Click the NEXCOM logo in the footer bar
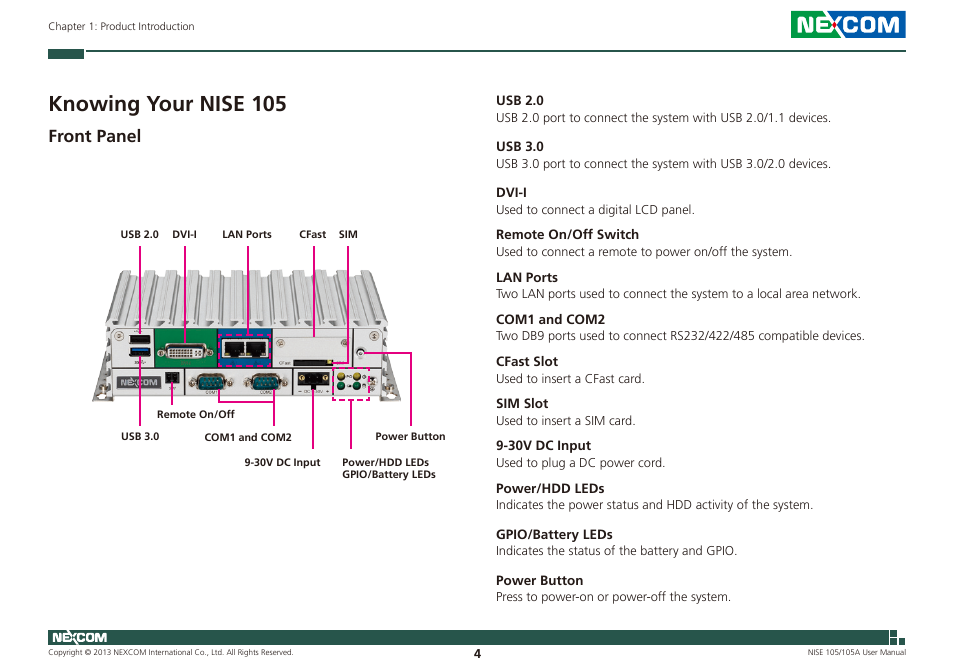The width and height of the screenshot is (954, 672). tap(80, 637)
